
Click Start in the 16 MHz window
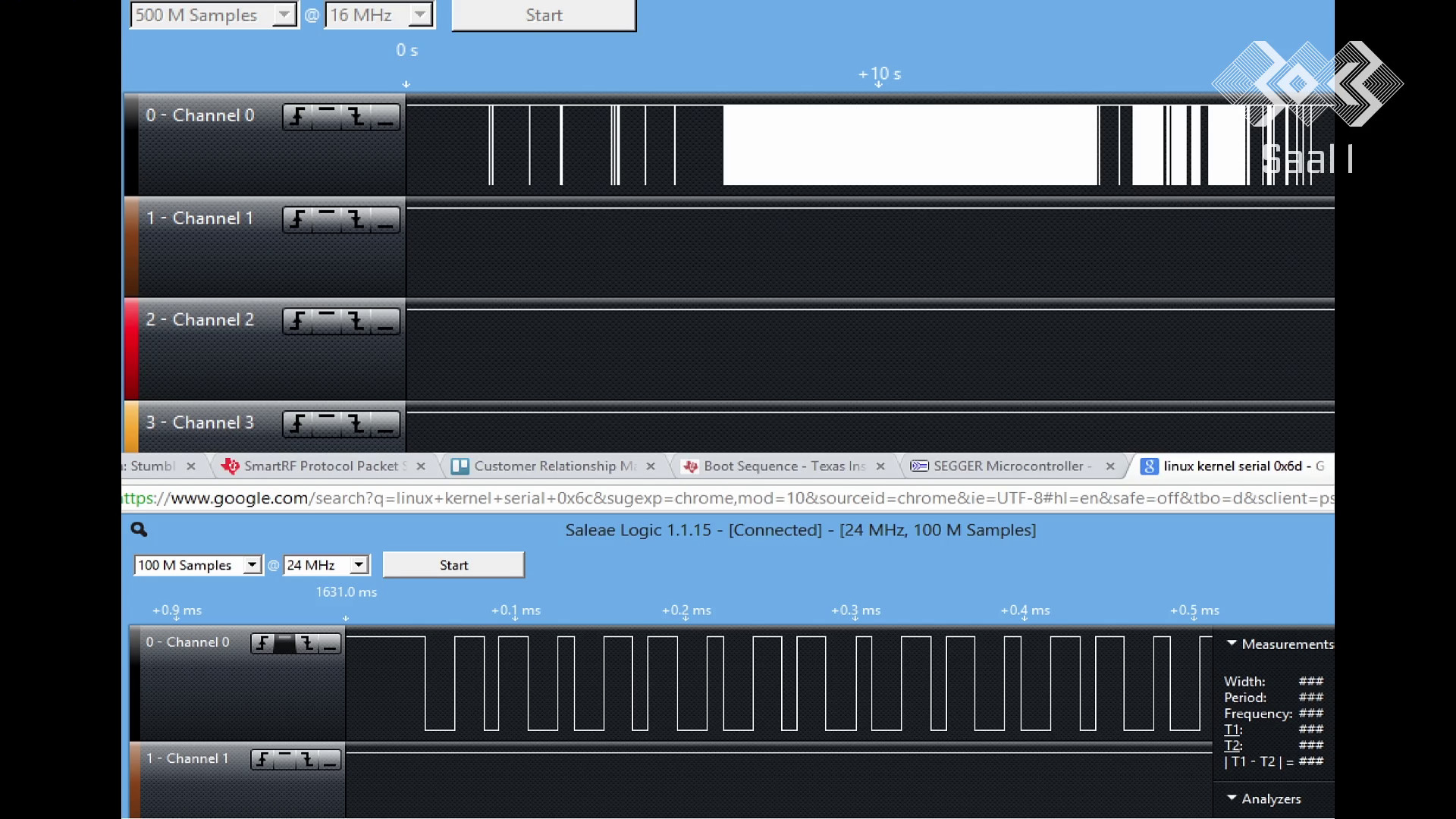coord(544,15)
